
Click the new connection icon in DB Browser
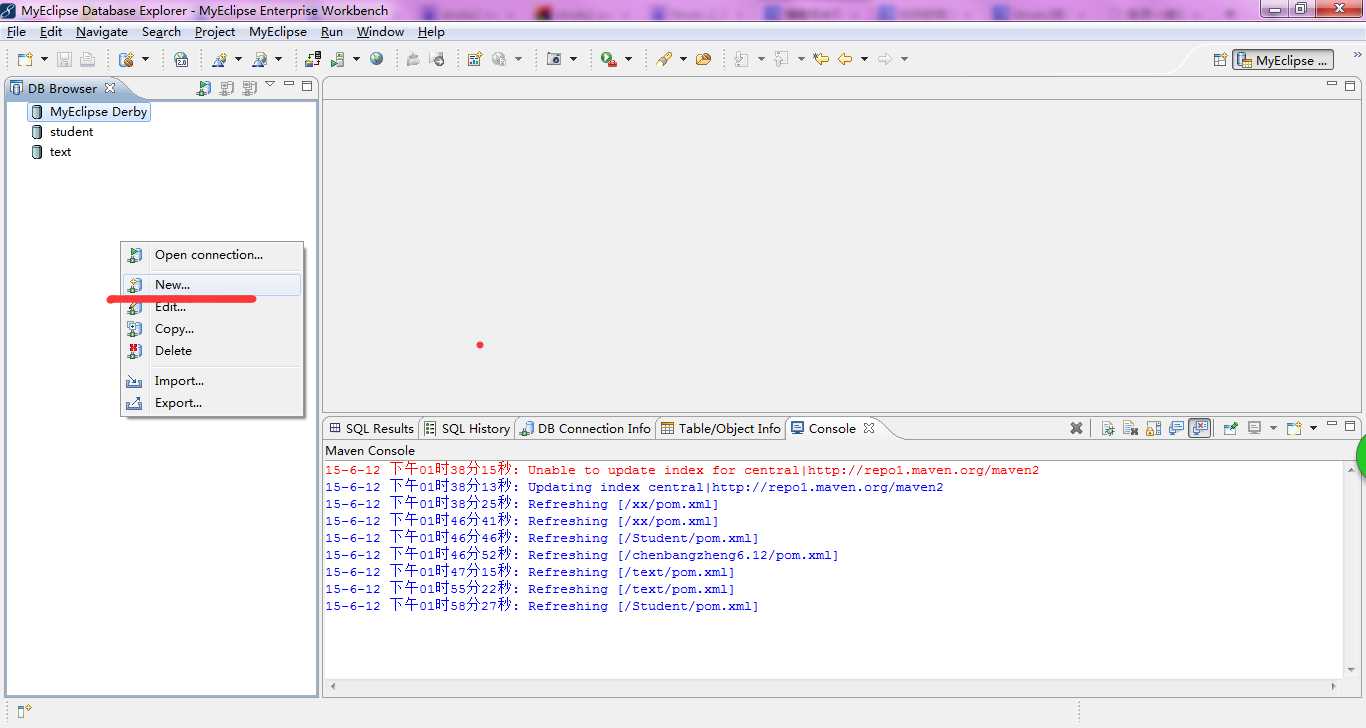(x=204, y=88)
